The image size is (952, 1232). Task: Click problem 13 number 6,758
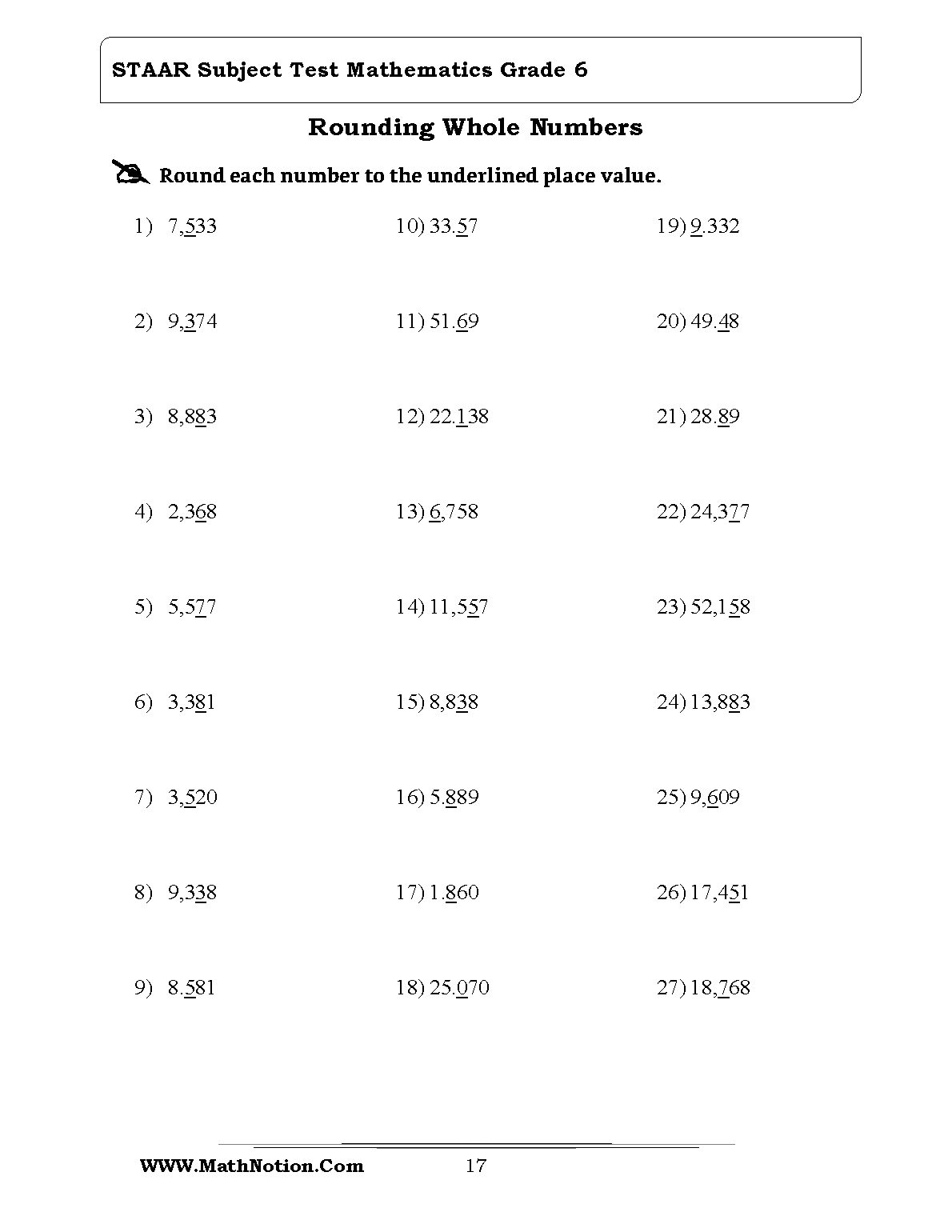coord(454,512)
